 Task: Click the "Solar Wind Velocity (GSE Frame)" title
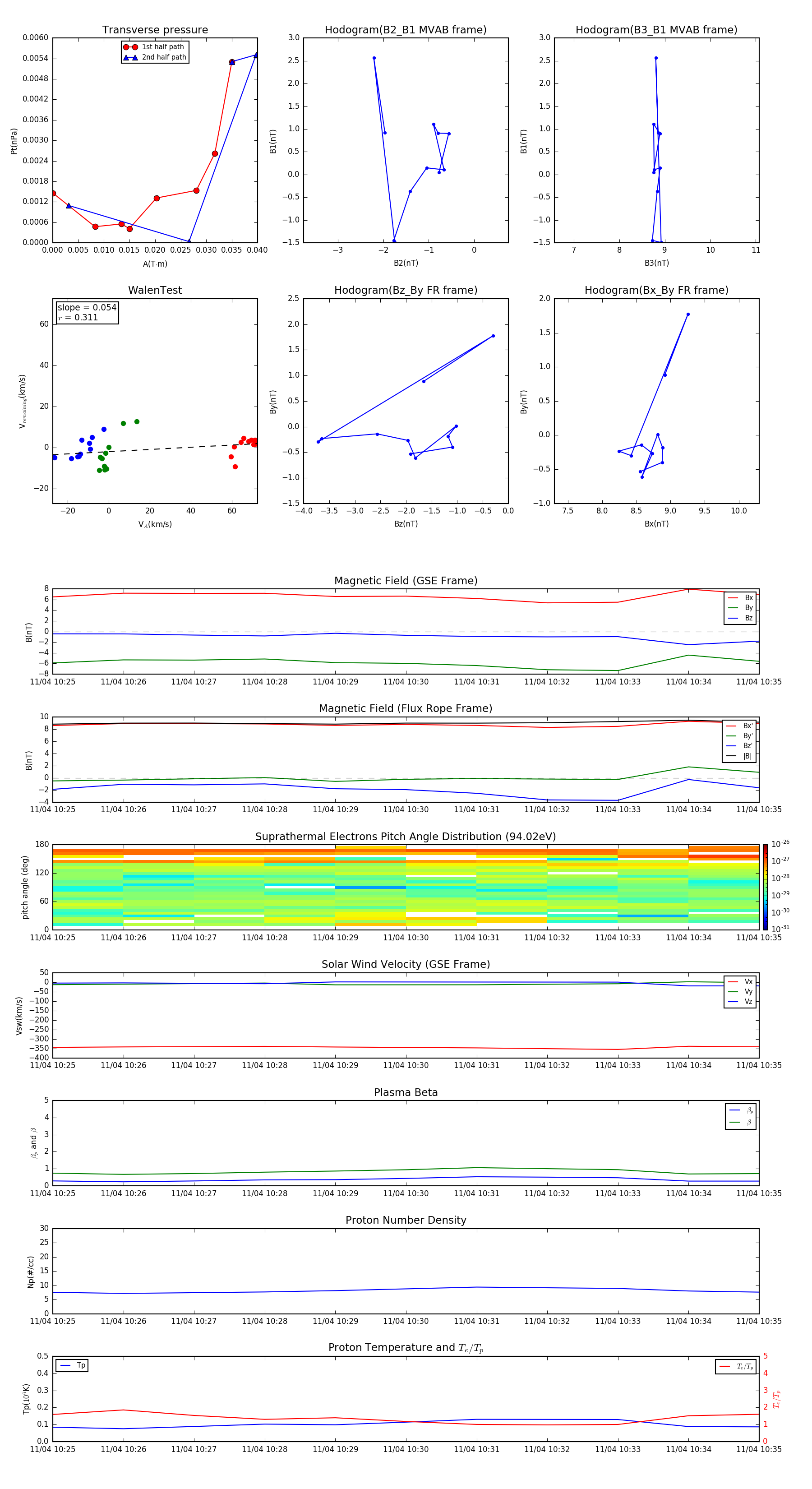click(x=406, y=965)
